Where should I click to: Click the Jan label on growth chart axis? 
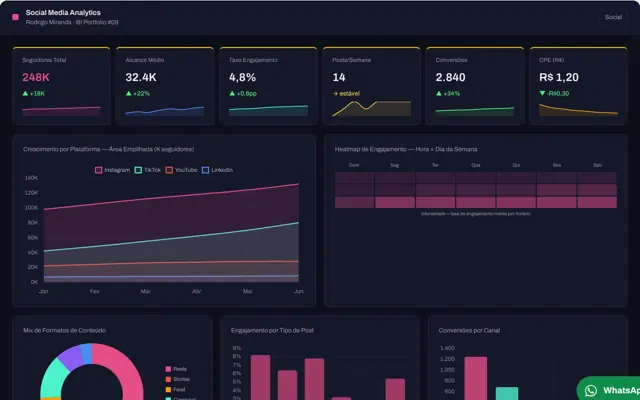(43, 291)
